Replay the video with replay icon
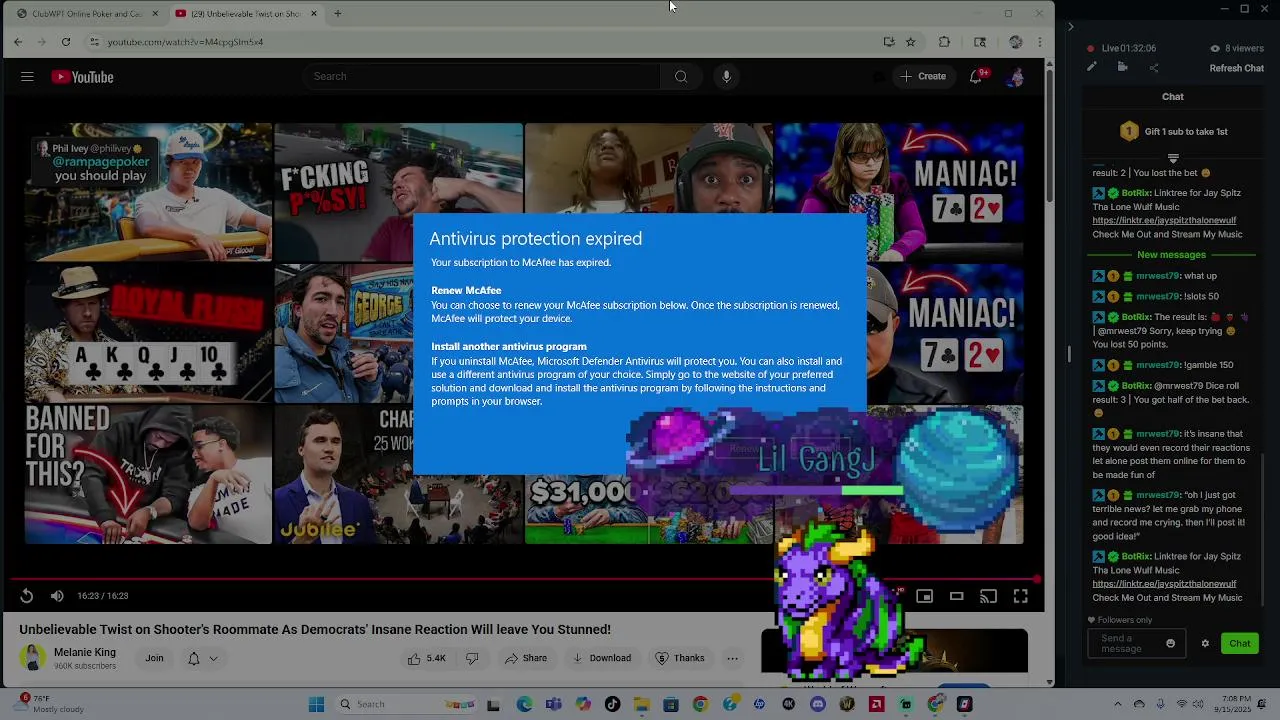 pyautogui.click(x=27, y=596)
